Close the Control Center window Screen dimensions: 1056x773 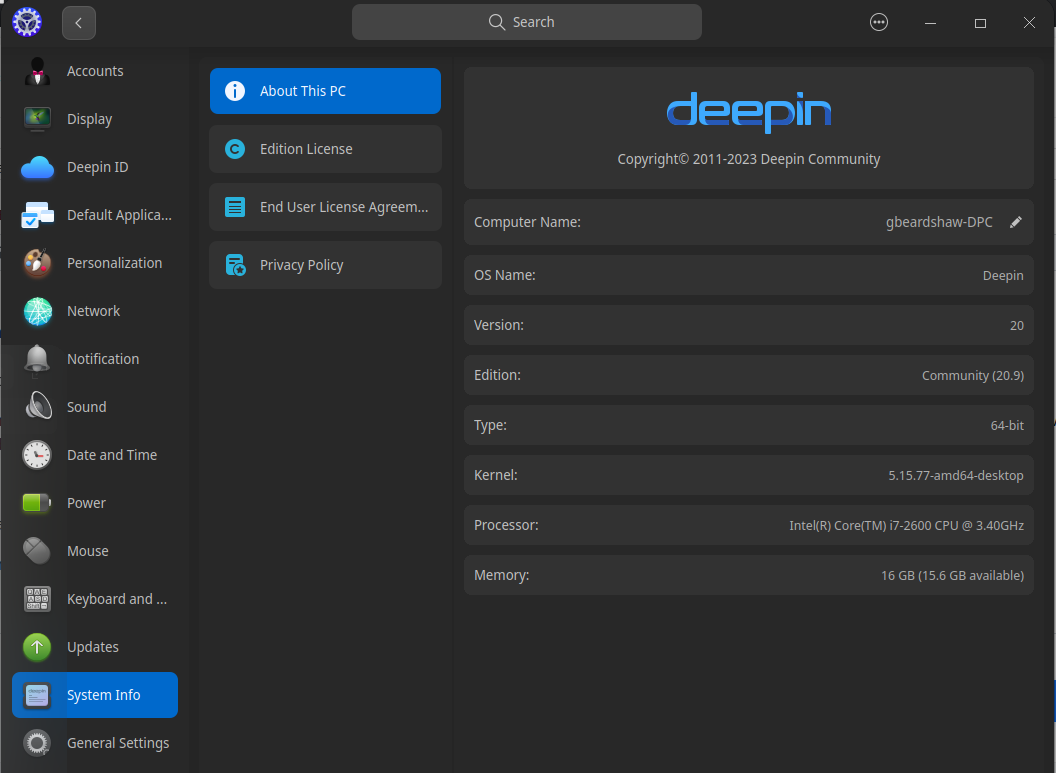1030,23
